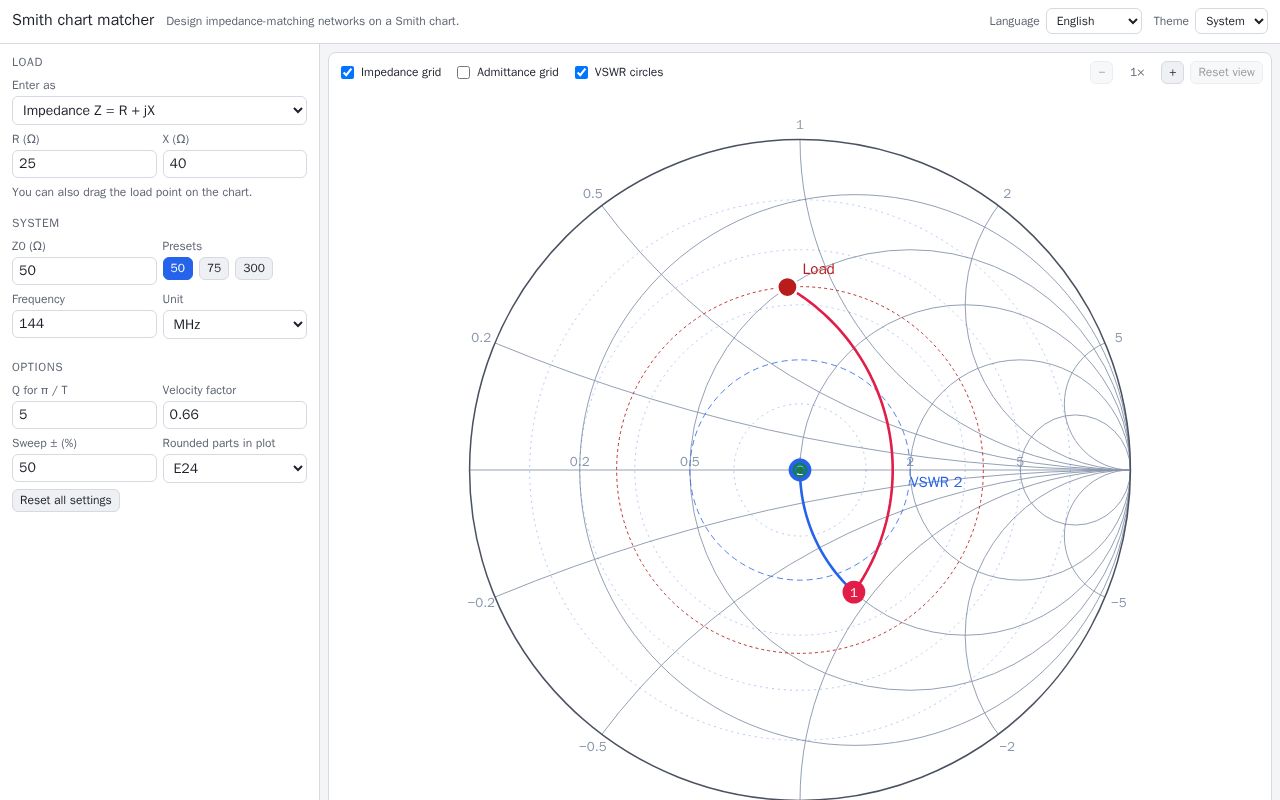1280x800 pixels.
Task: Click the Z0 (Ω) input field
Action: (84, 271)
